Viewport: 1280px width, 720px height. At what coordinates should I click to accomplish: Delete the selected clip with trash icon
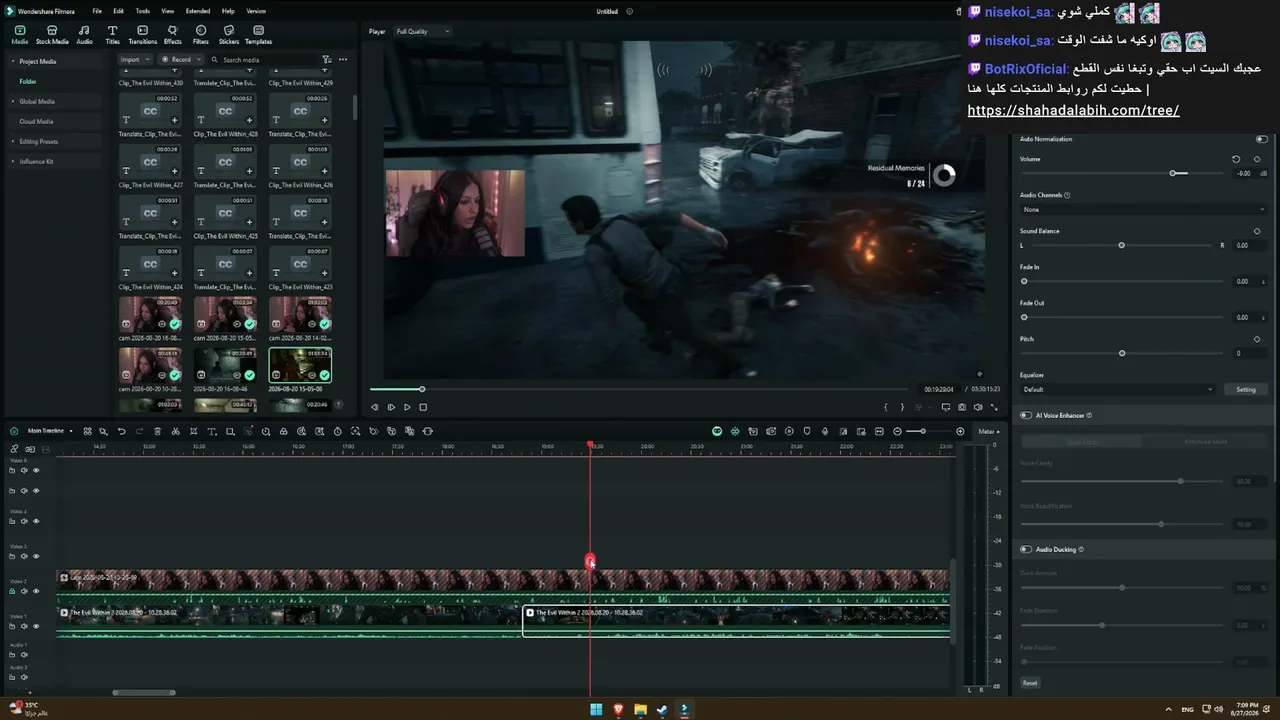click(158, 431)
